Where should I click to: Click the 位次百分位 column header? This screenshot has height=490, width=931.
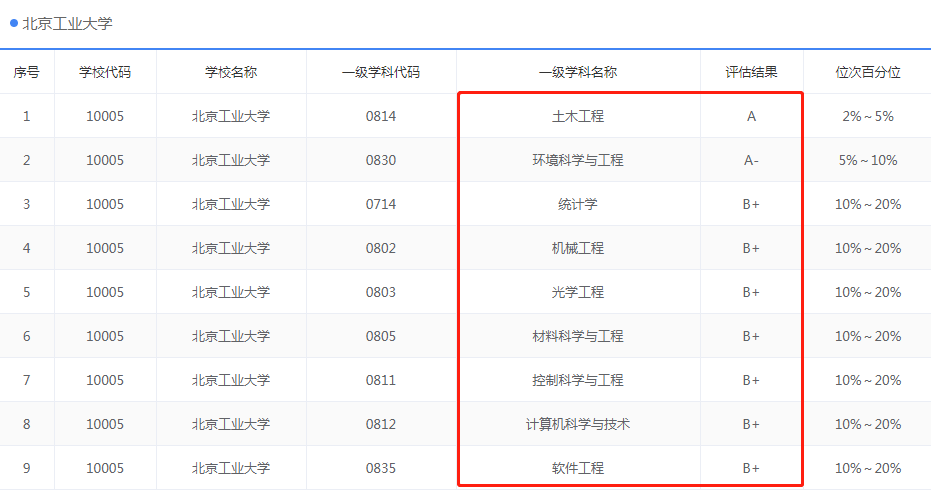pyautogui.click(x=867, y=72)
